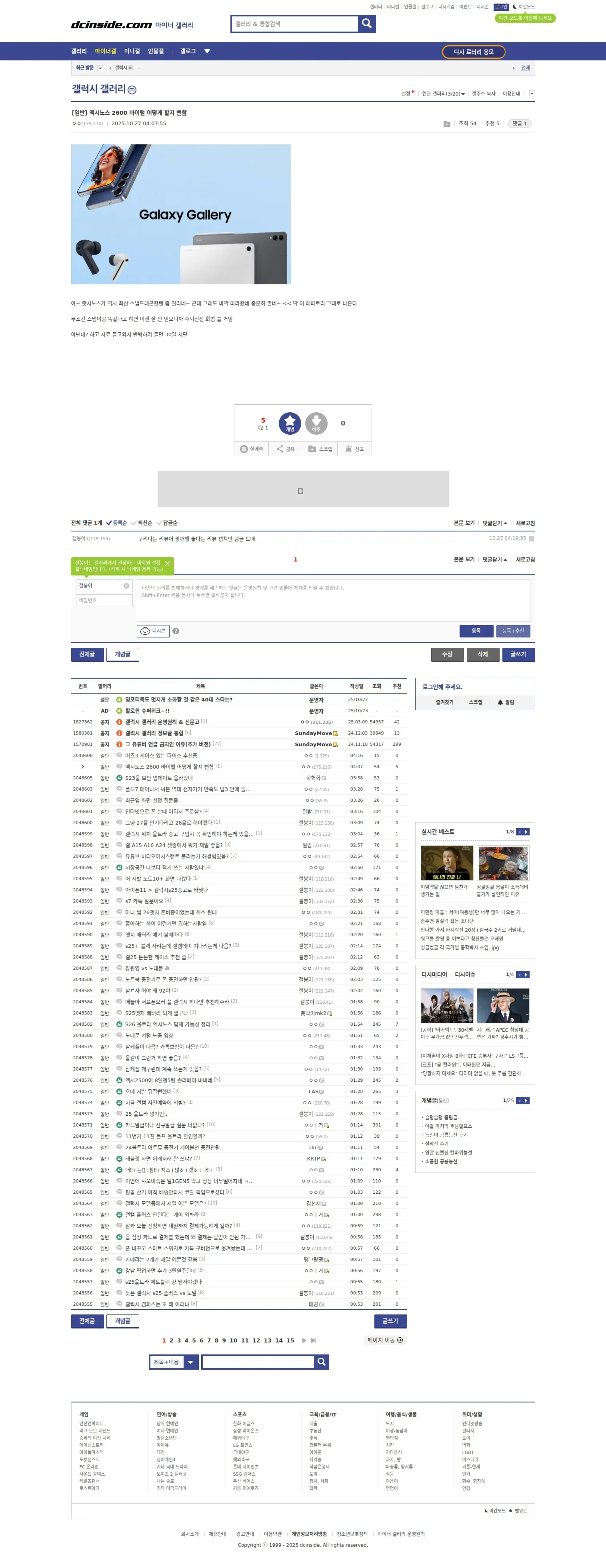
Task: Close the green nickname tooltip
Action: (168, 563)
